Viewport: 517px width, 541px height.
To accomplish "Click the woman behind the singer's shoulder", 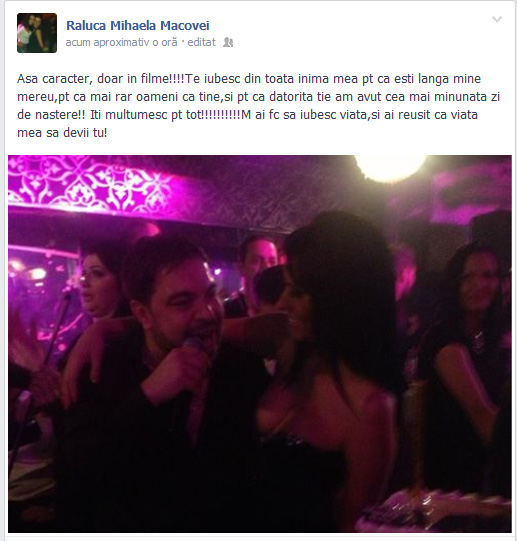I will [x=98, y=285].
